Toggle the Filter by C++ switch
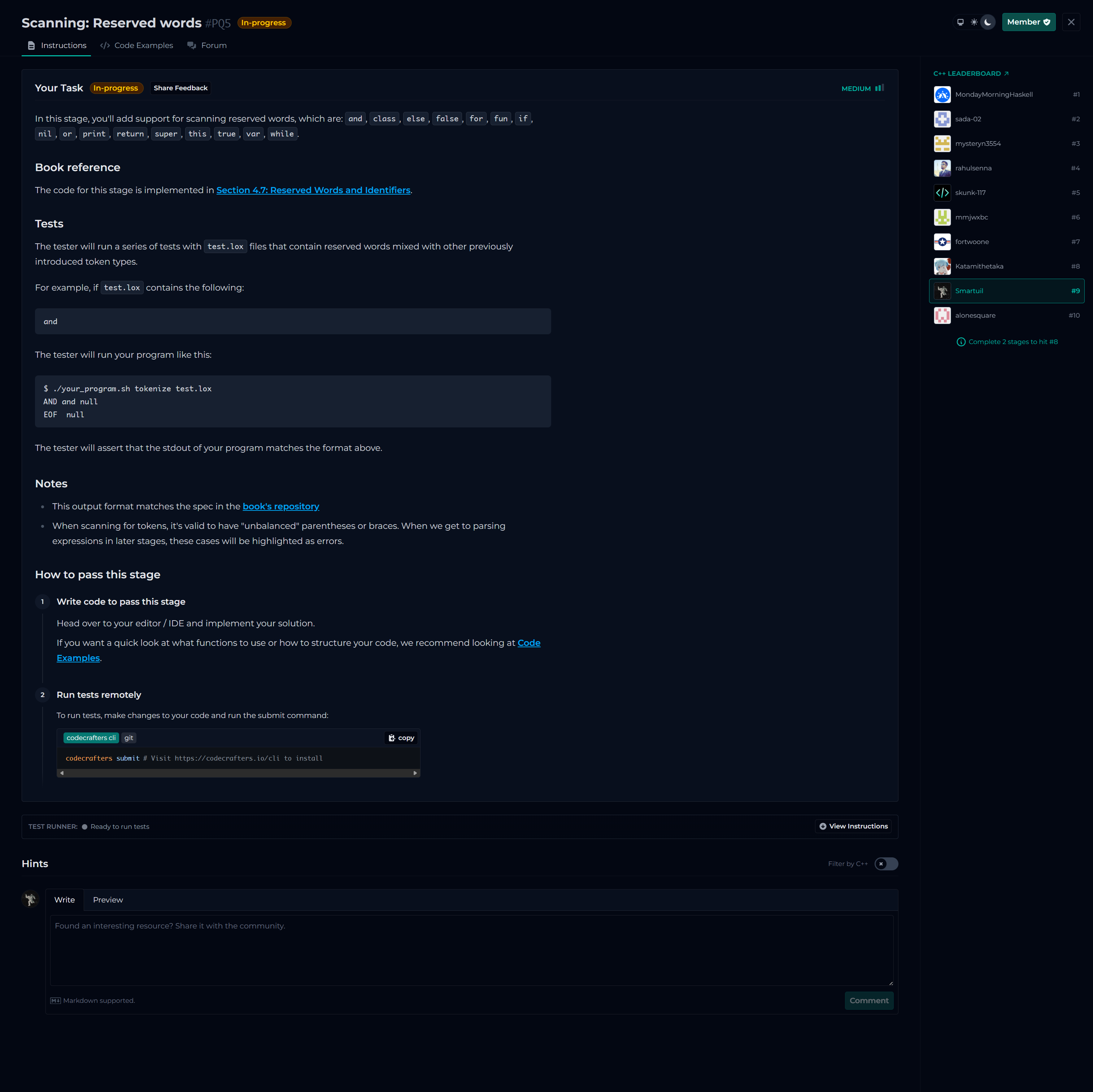This screenshot has height=1092, width=1093. [886, 864]
